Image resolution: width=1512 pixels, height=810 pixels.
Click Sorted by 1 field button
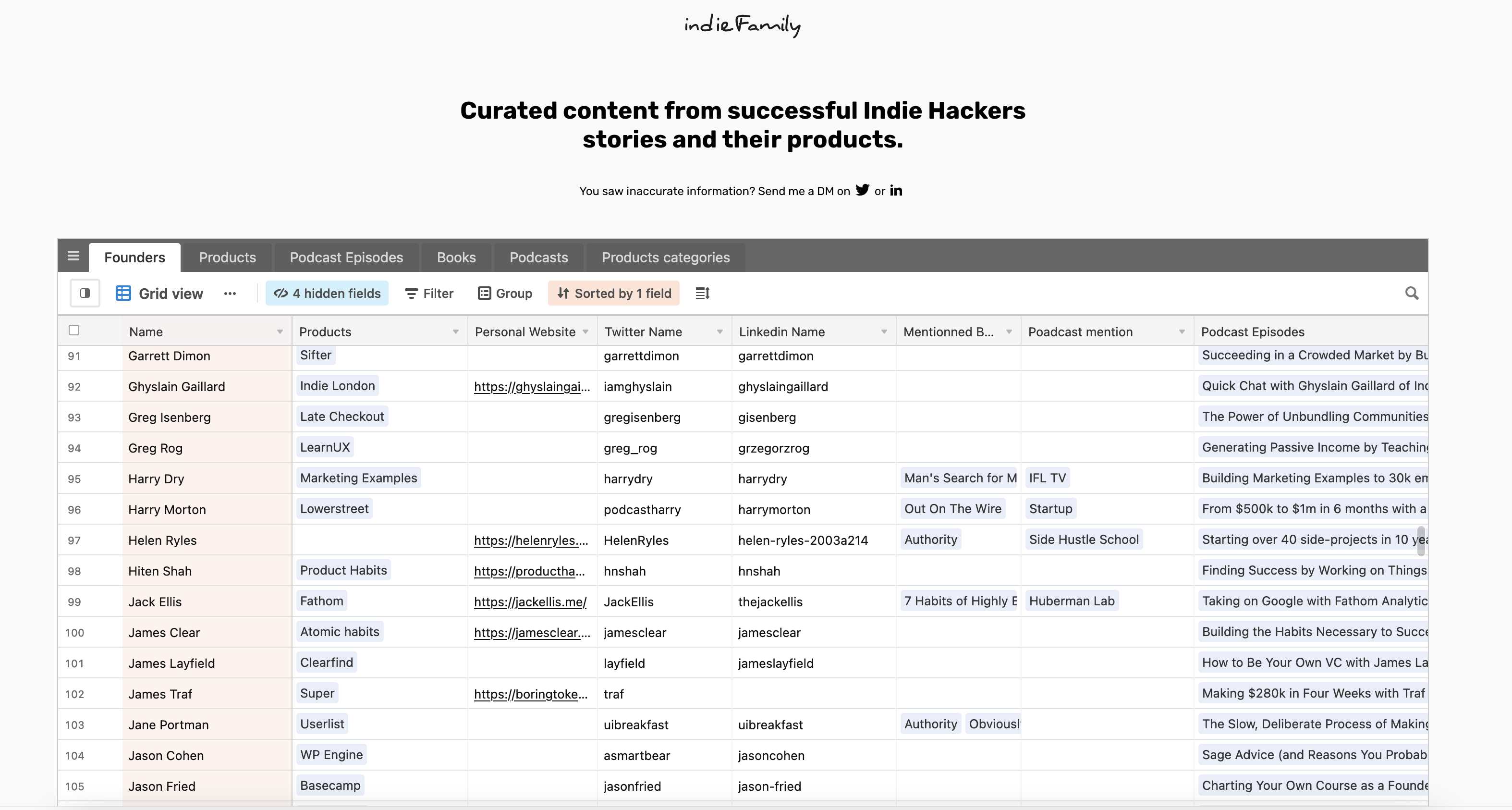613,293
